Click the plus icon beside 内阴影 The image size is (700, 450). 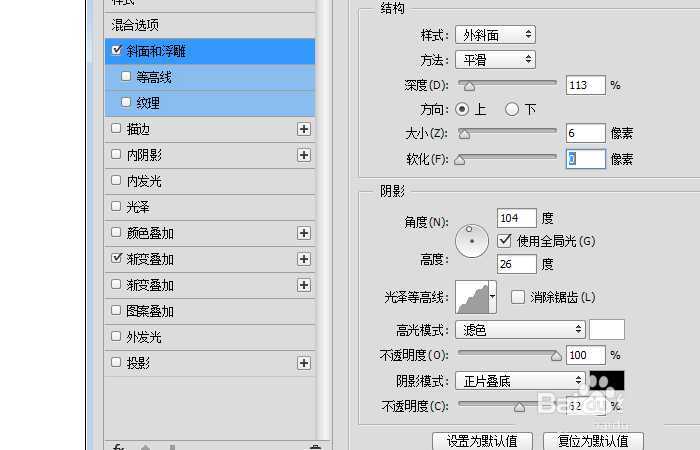point(304,155)
